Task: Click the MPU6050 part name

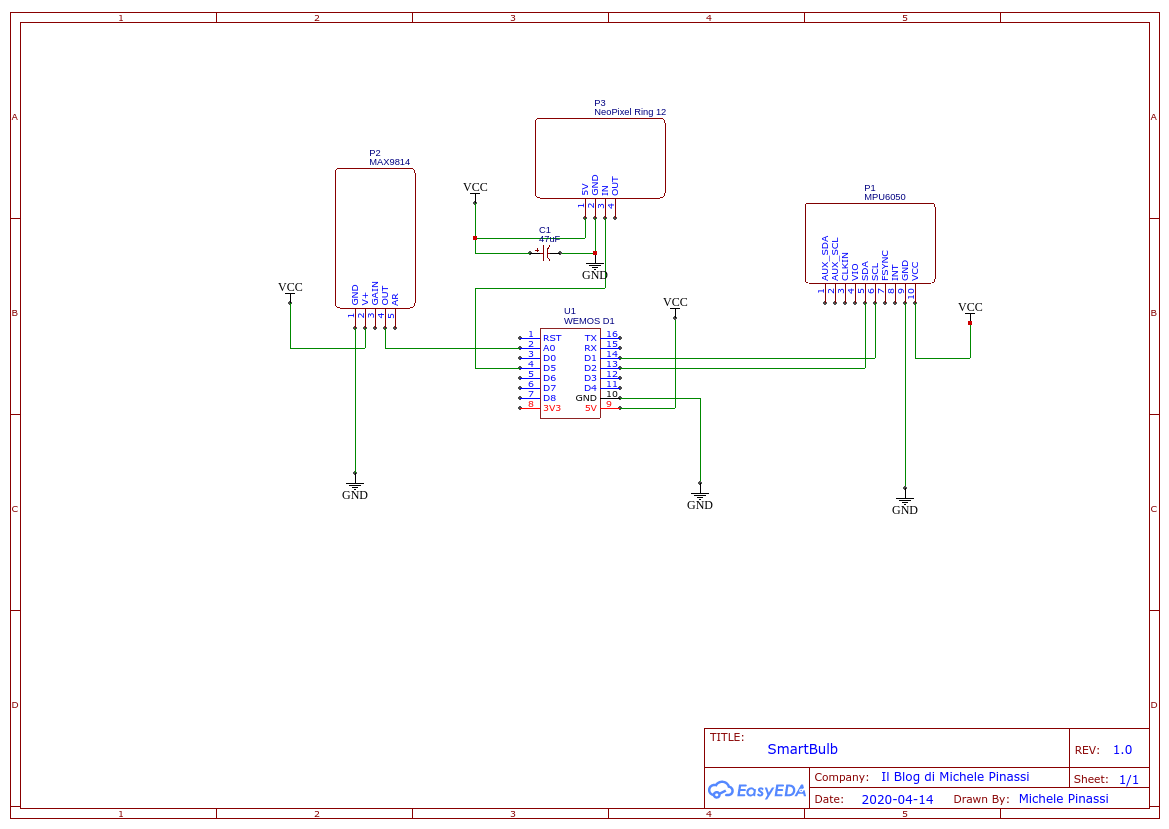Action: click(885, 197)
